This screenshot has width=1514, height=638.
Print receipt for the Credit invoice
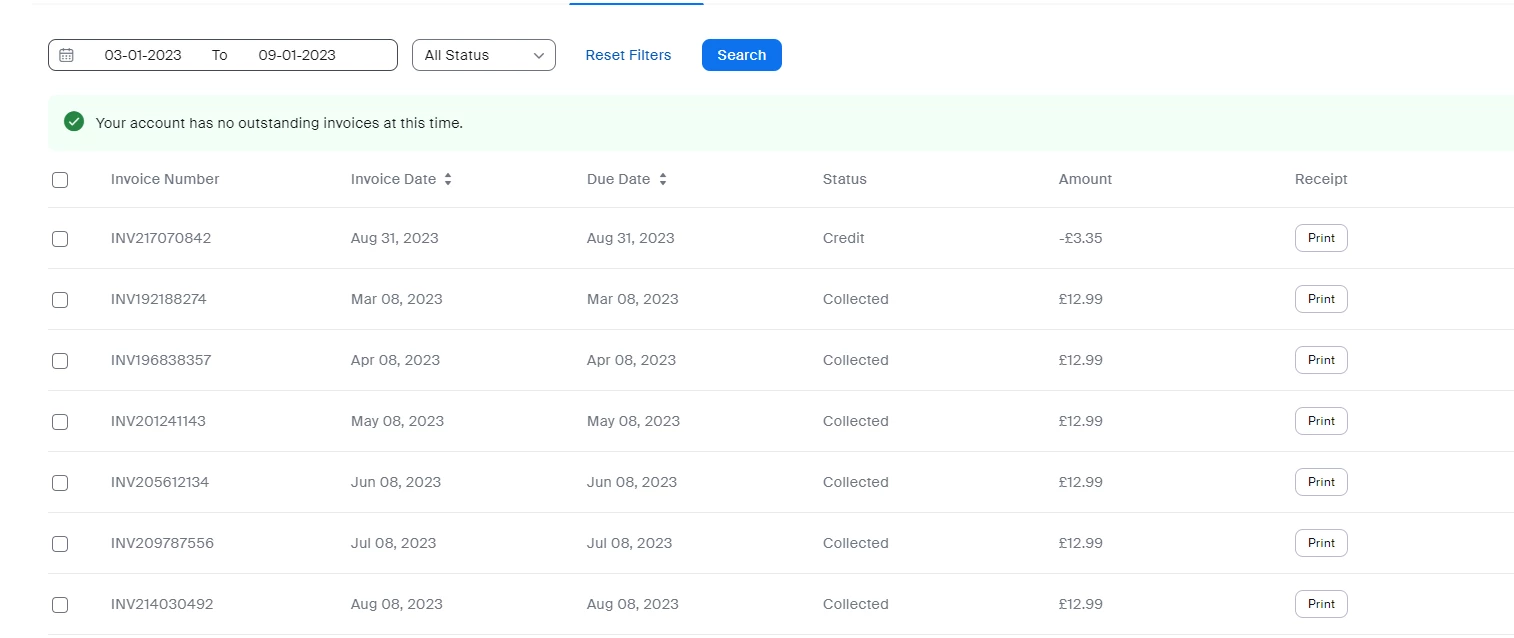pos(1321,238)
